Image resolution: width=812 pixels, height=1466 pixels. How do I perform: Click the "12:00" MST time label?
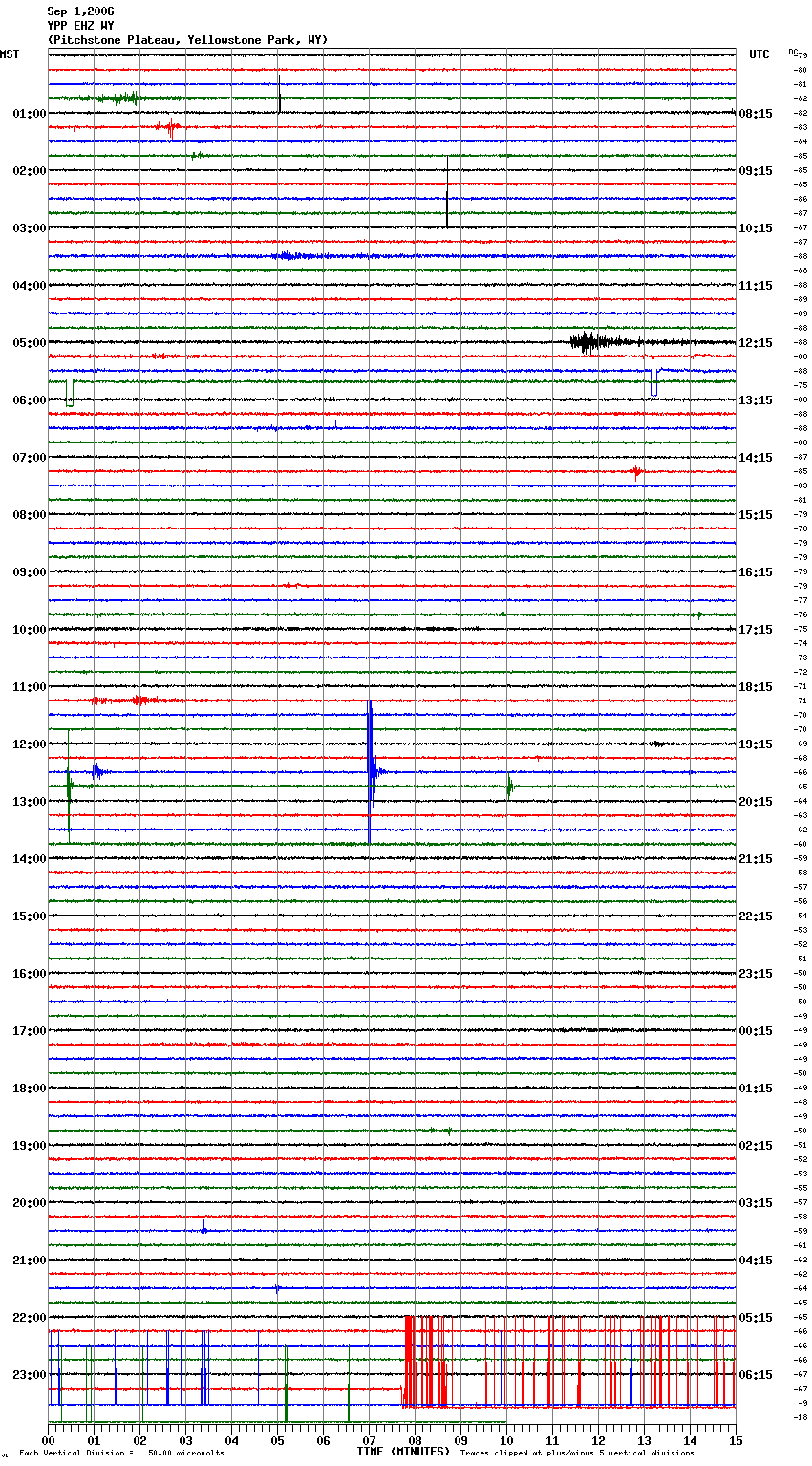(x=30, y=744)
